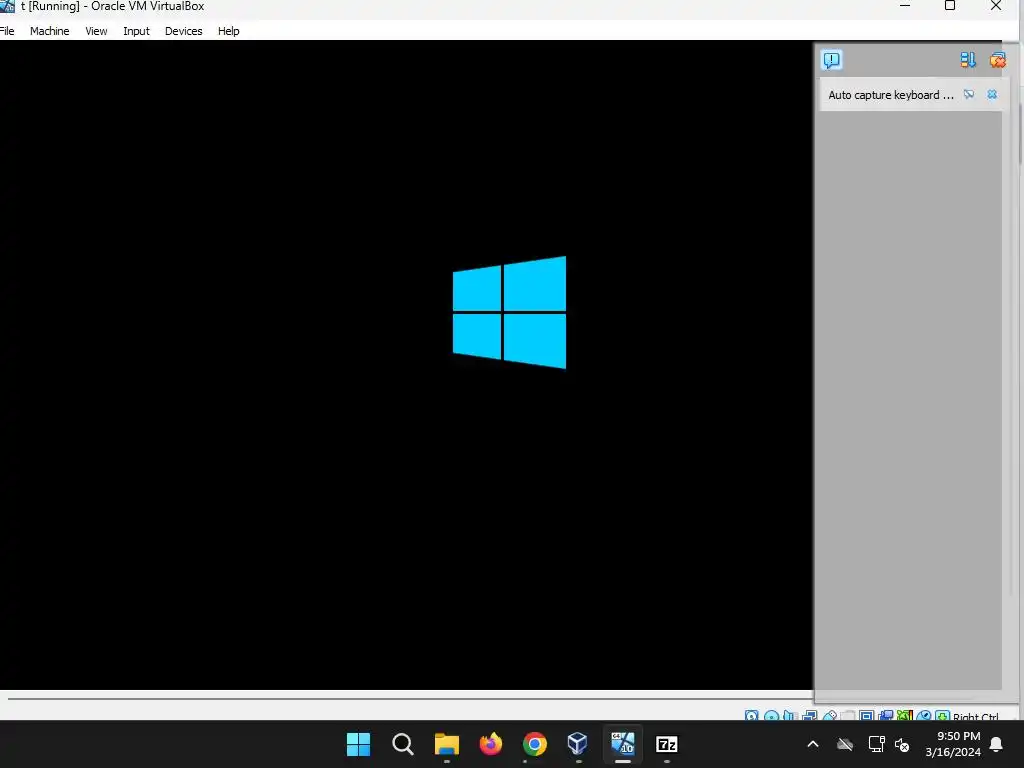Click the mouse integration status icon

924,716
